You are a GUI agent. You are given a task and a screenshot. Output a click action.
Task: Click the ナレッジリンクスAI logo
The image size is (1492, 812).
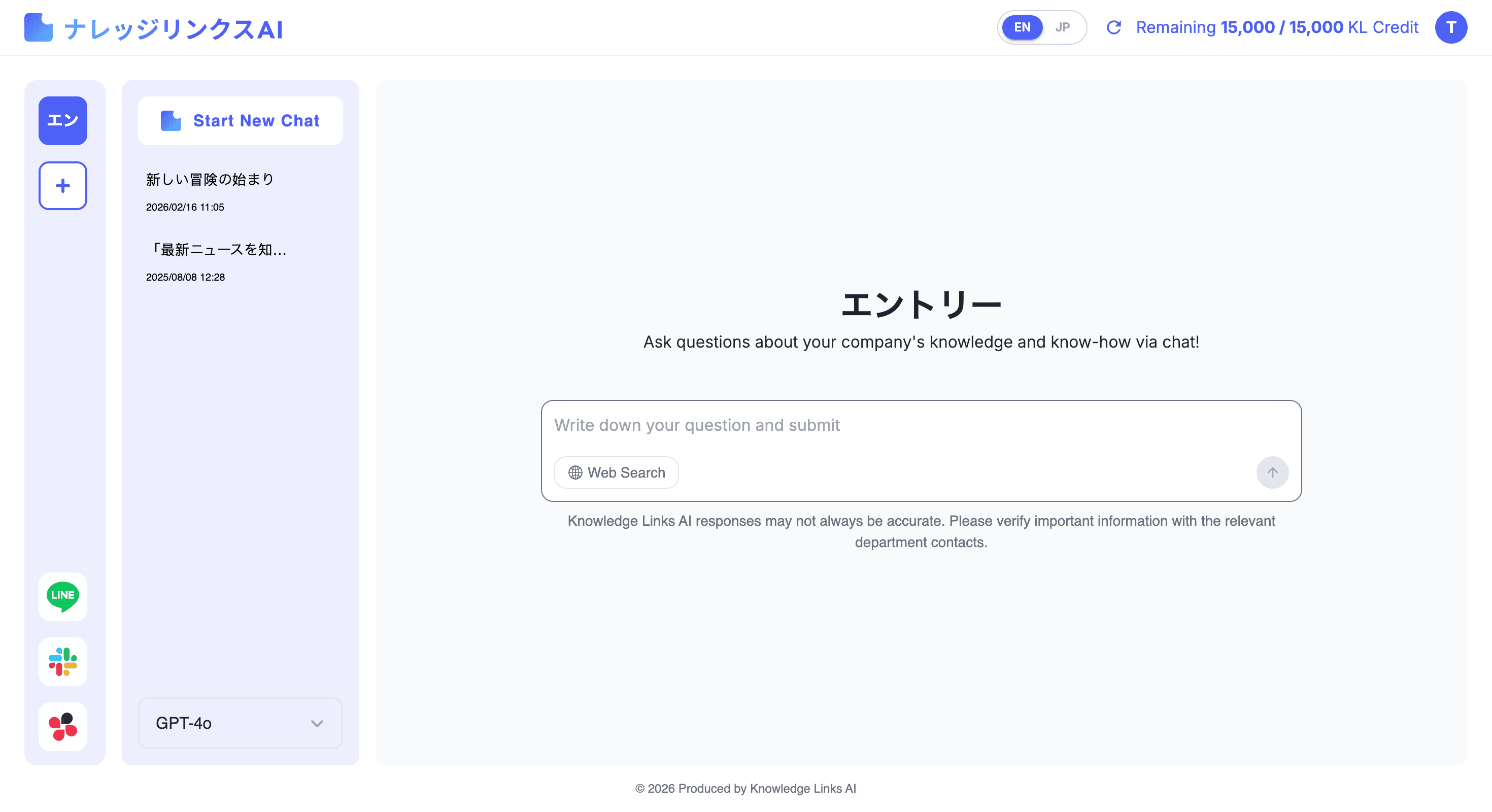coord(153,28)
